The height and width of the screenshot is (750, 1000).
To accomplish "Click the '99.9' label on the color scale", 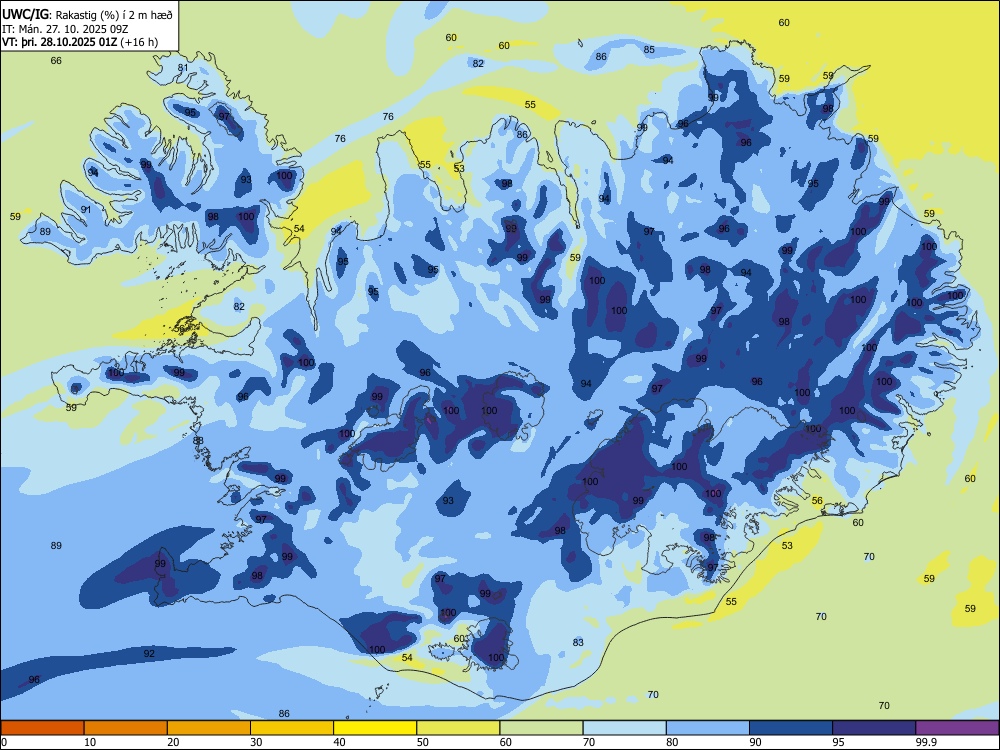I will click(x=925, y=742).
